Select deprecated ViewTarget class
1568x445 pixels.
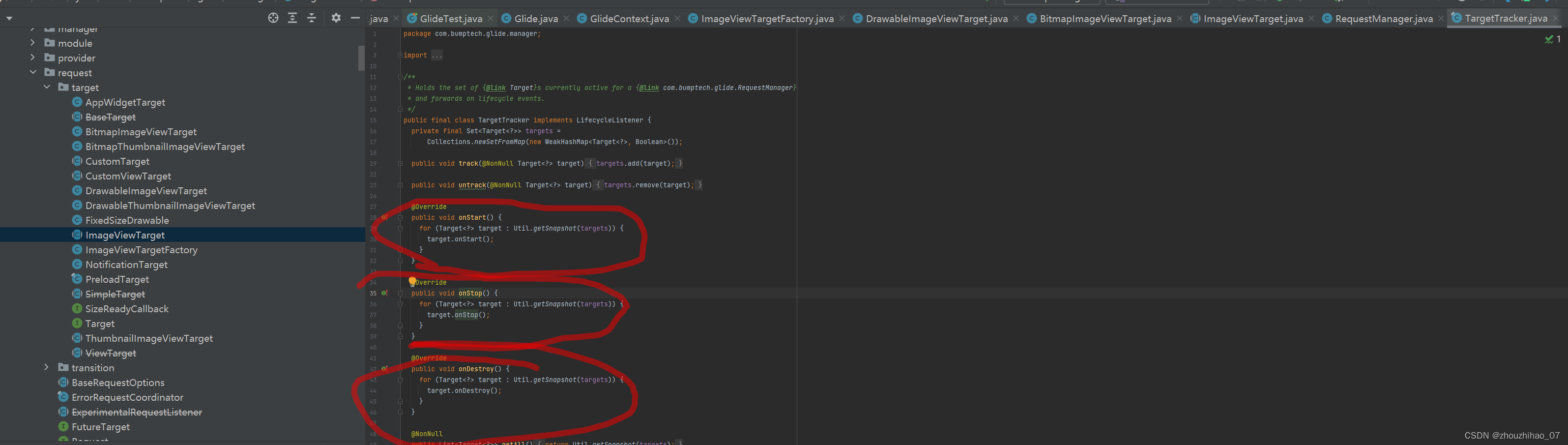(x=110, y=353)
